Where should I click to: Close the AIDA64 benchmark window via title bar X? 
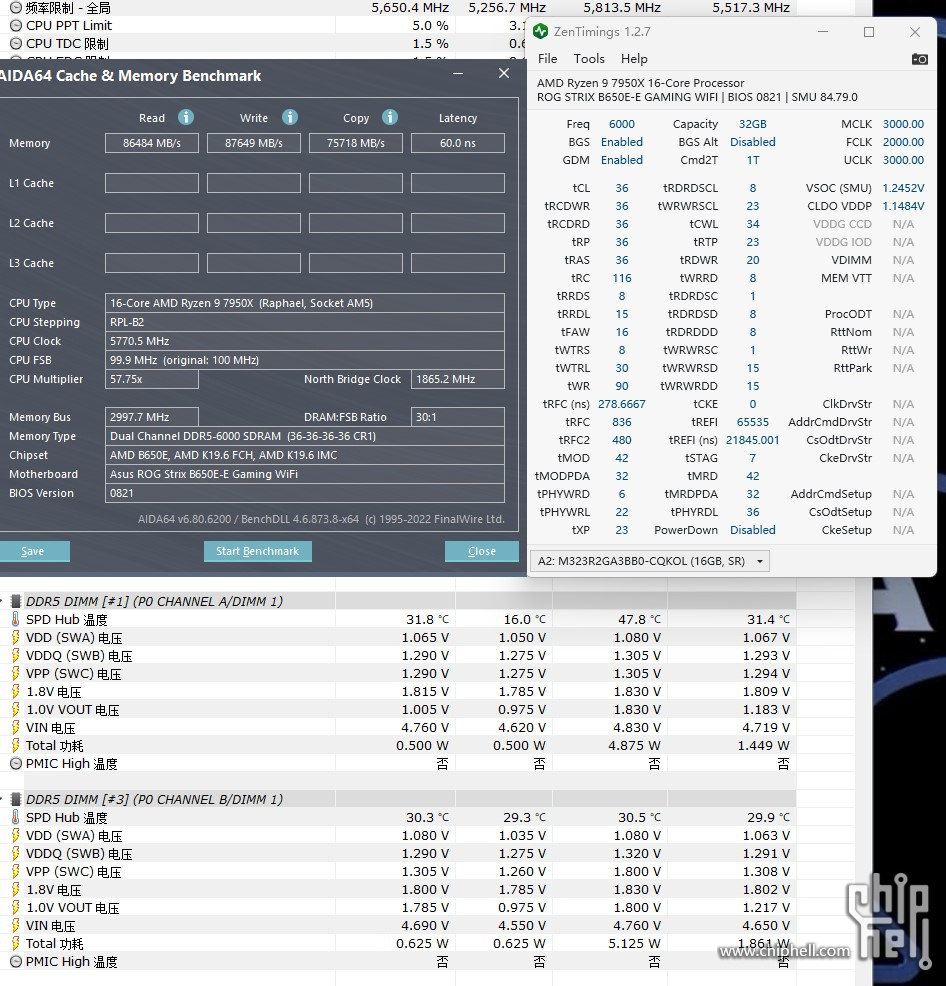(x=504, y=74)
